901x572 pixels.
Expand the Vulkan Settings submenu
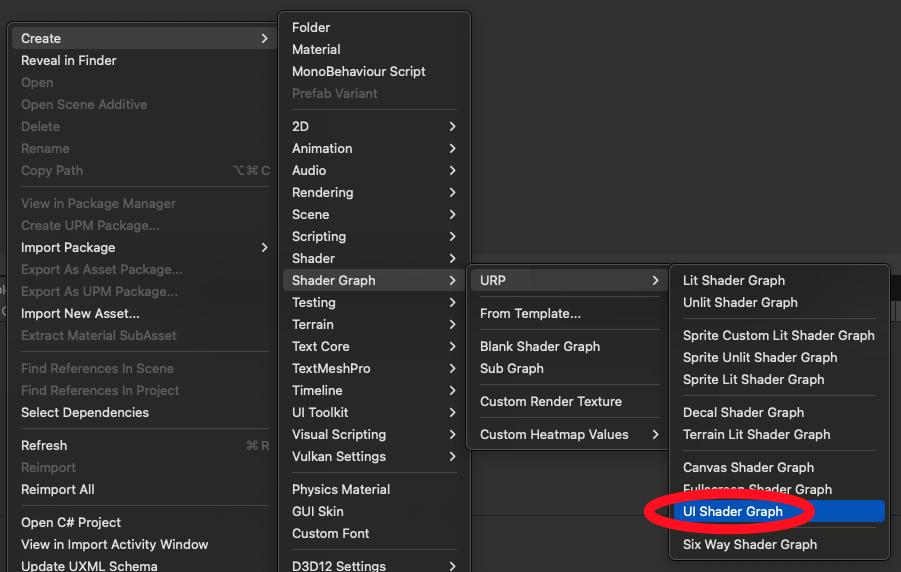374,456
